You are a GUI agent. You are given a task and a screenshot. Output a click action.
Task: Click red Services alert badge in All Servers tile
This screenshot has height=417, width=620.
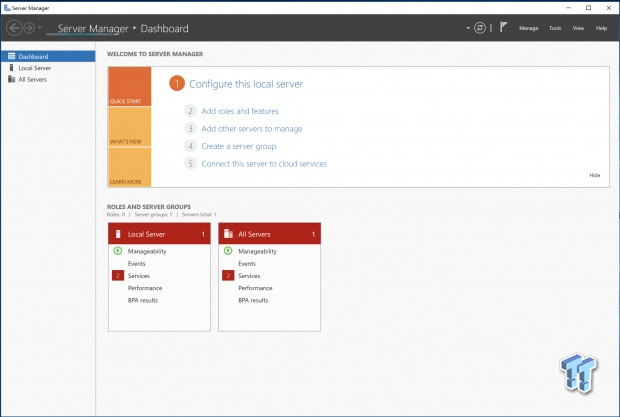coord(228,275)
